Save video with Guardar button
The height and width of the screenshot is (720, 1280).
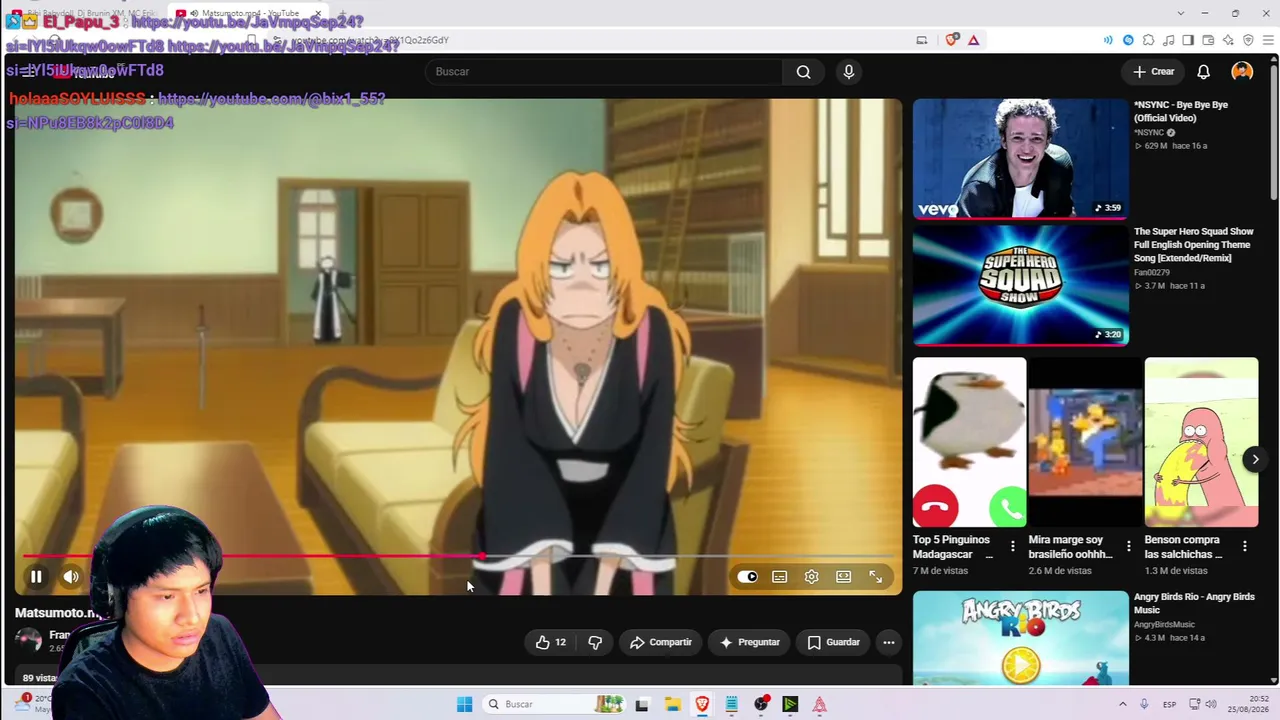833,642
